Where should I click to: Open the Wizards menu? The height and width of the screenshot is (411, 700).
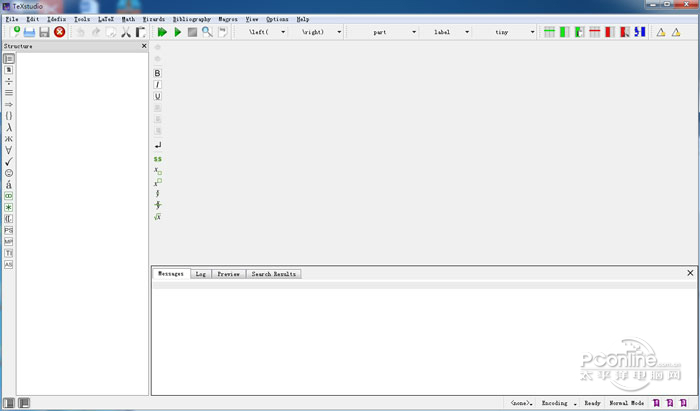click(x=154, y=19)
